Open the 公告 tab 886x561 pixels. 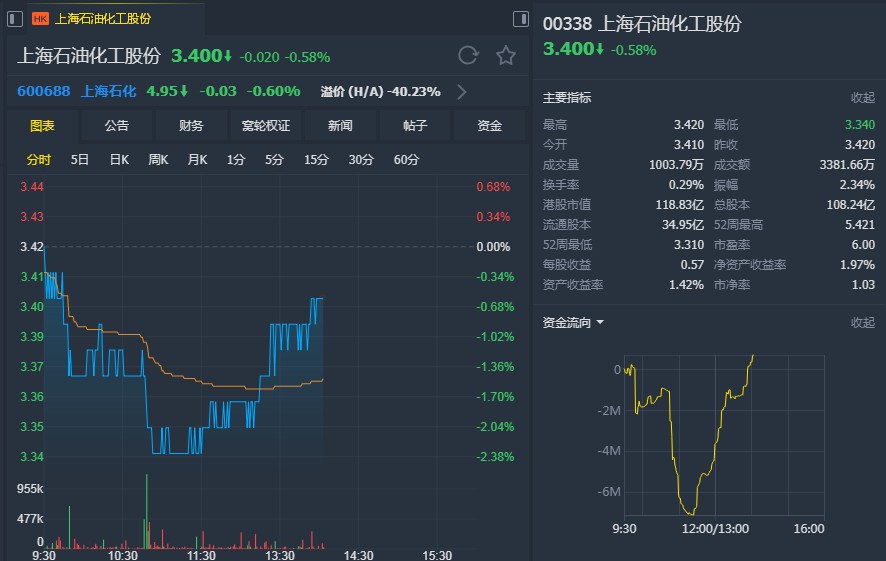116,125
